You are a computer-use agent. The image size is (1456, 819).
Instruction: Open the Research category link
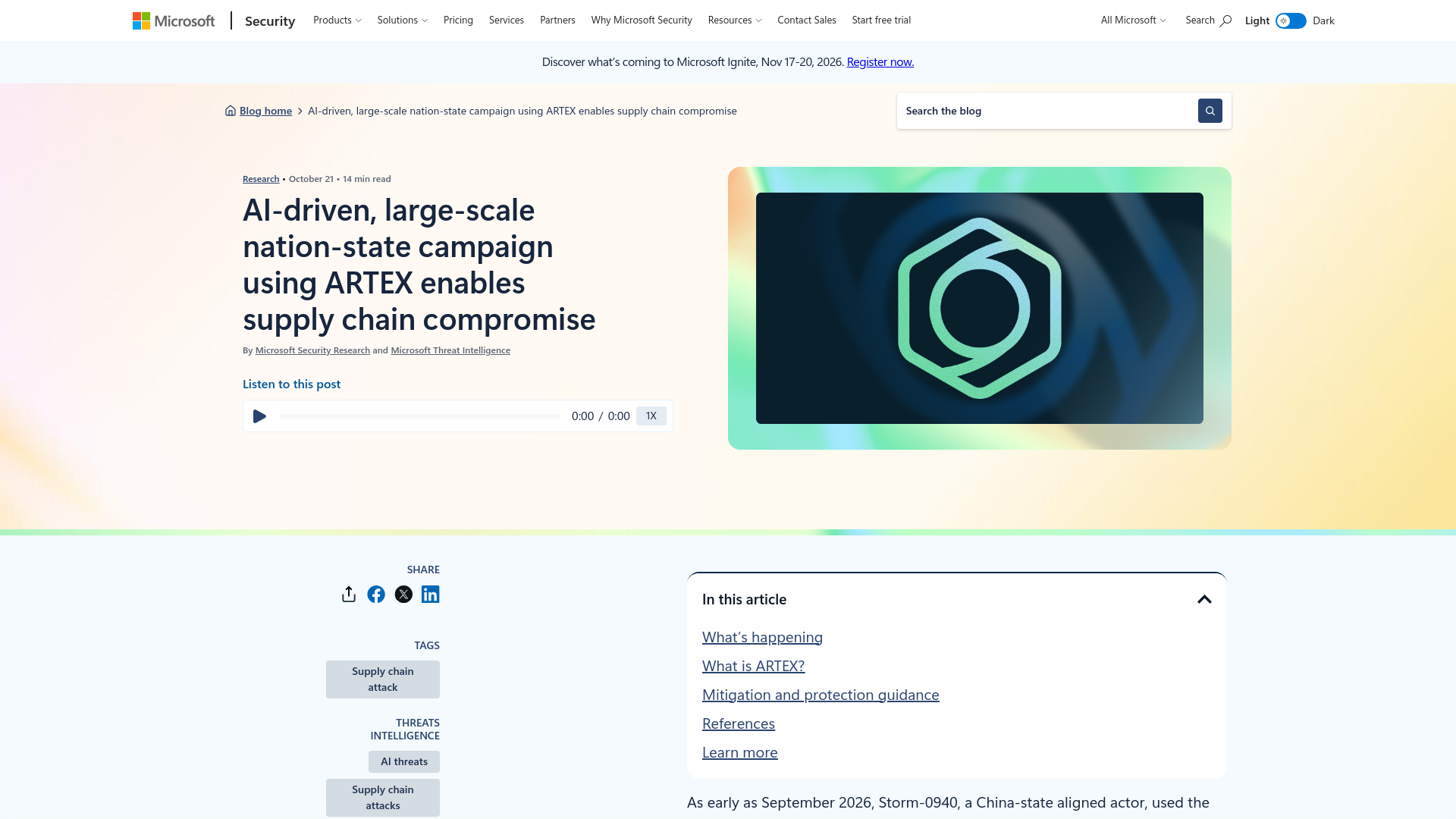tap(261, 179)
